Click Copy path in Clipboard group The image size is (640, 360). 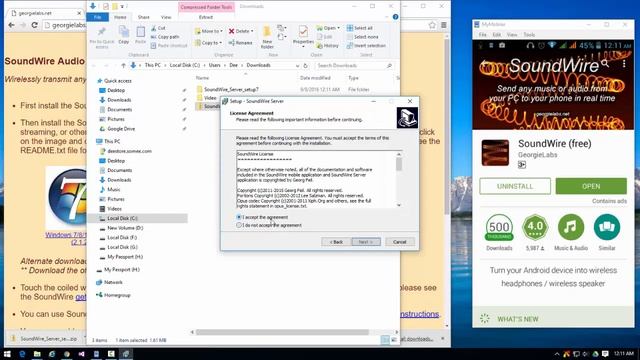[x=165, y=37]
